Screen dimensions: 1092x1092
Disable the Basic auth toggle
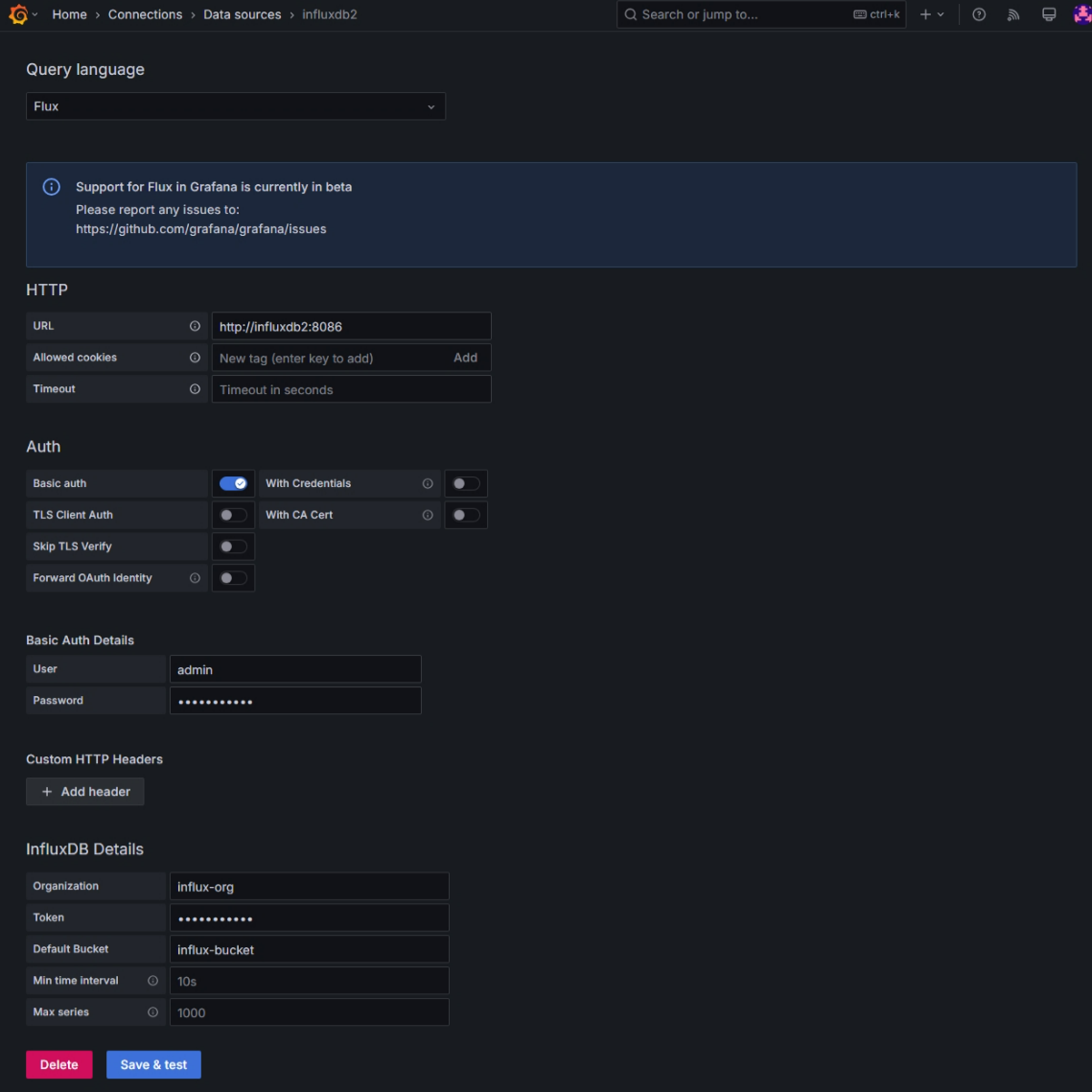pyautogui.click(x=233, y=483)
